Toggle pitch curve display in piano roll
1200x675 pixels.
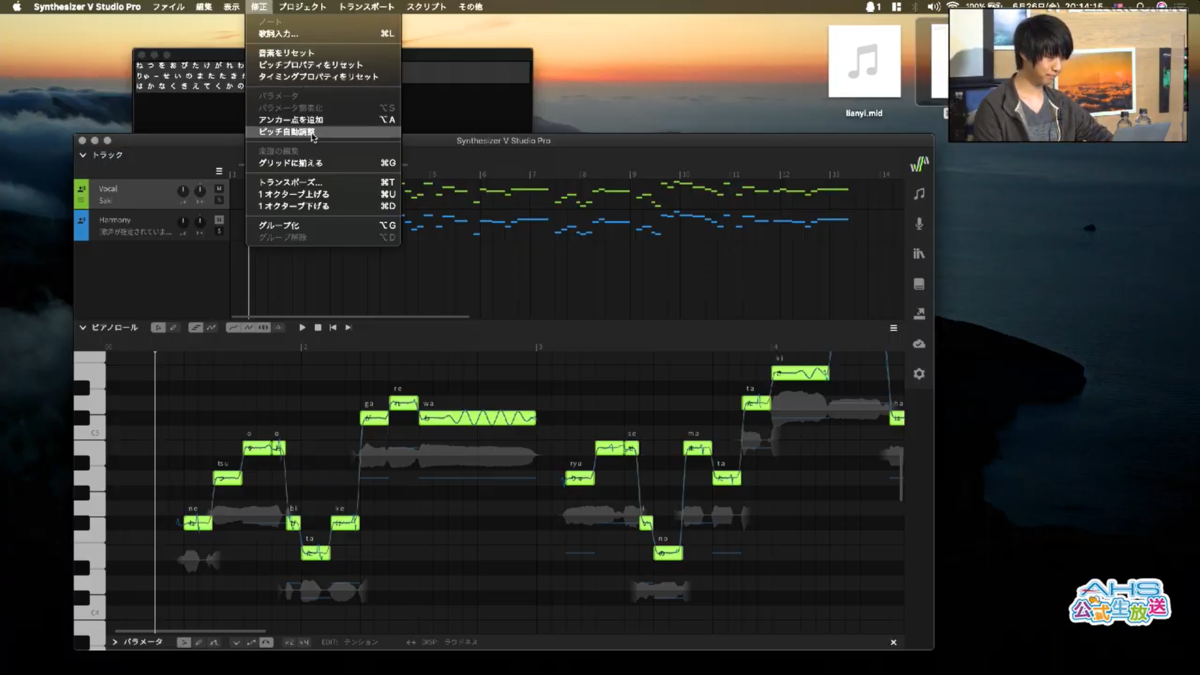tap(233, 328)
